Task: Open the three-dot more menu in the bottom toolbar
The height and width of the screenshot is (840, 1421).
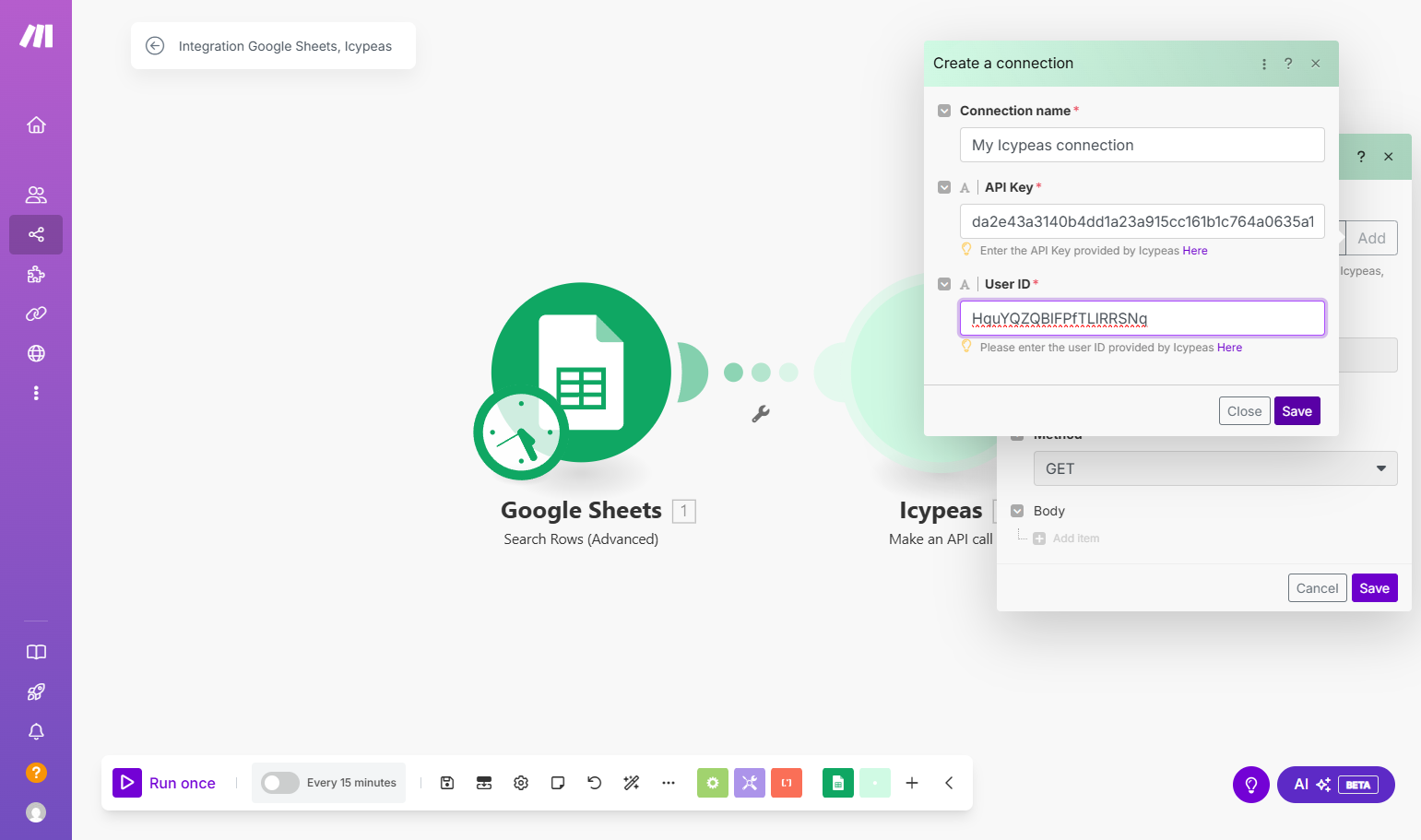Action: [669, 783]
